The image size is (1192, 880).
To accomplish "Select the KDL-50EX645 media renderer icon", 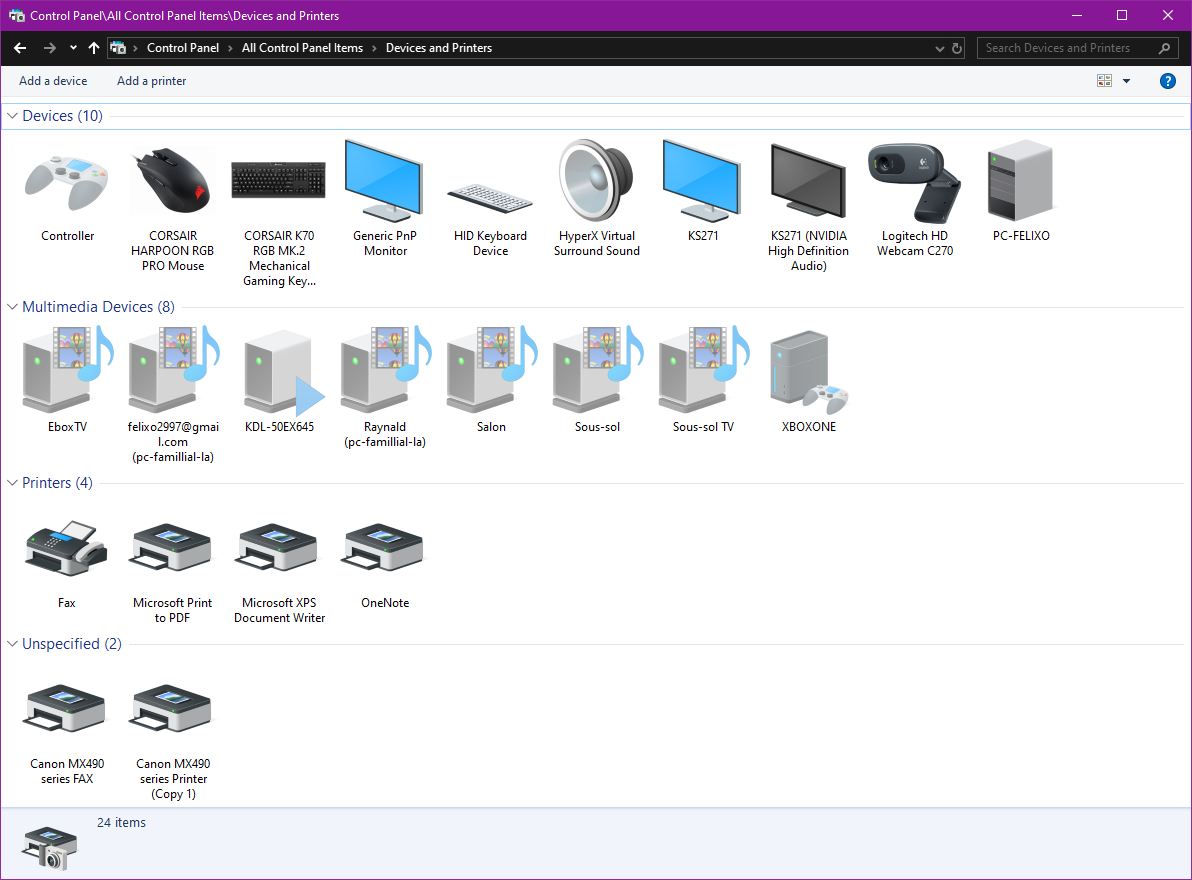I will 283,372.
